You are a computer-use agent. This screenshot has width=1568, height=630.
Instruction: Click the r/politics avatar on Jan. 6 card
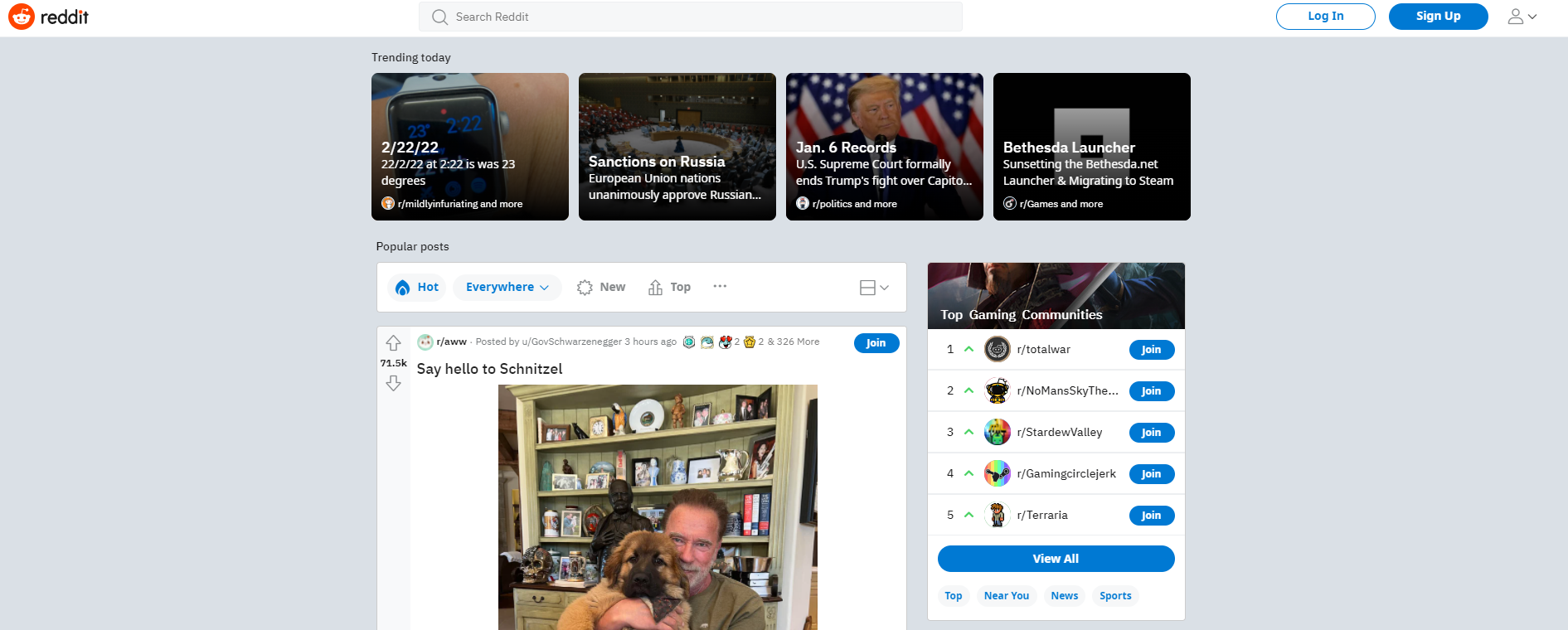[x=803, y=203]
